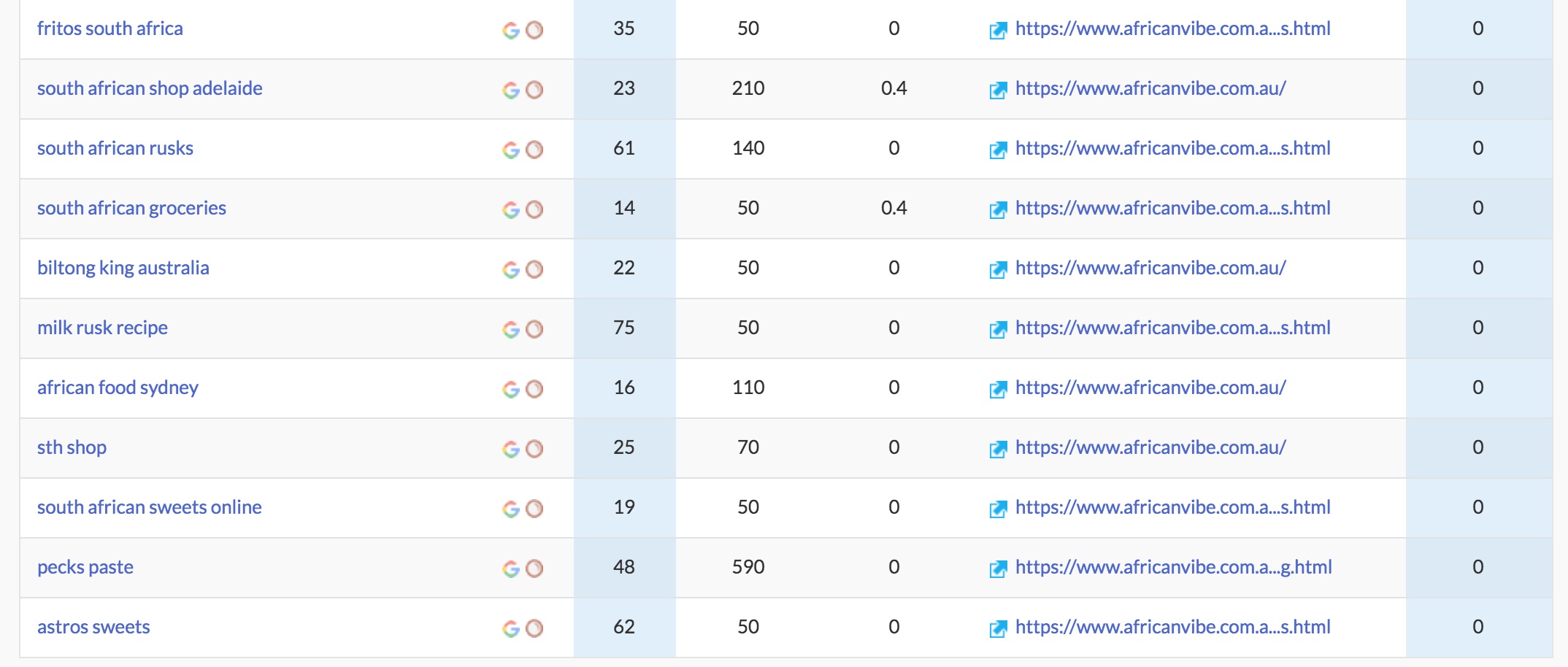Open the URL in astros sweets row
Screen dimensions: 1568x667
click(x=1173, y=627)
